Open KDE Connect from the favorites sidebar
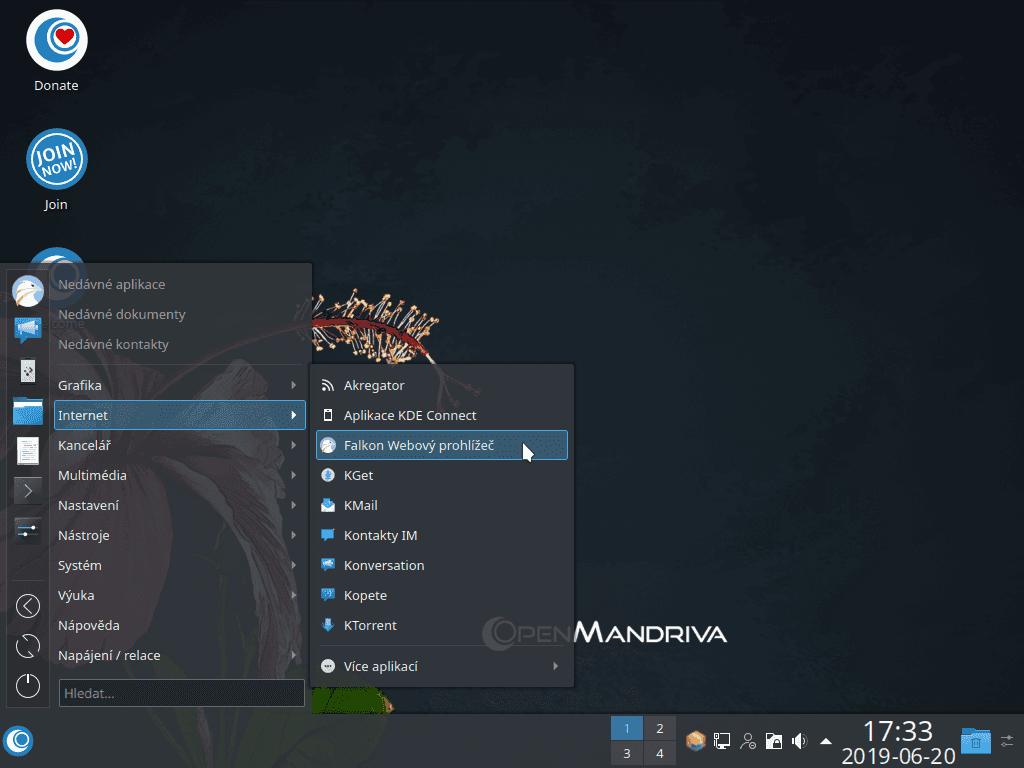 click(x=27, y=371)
